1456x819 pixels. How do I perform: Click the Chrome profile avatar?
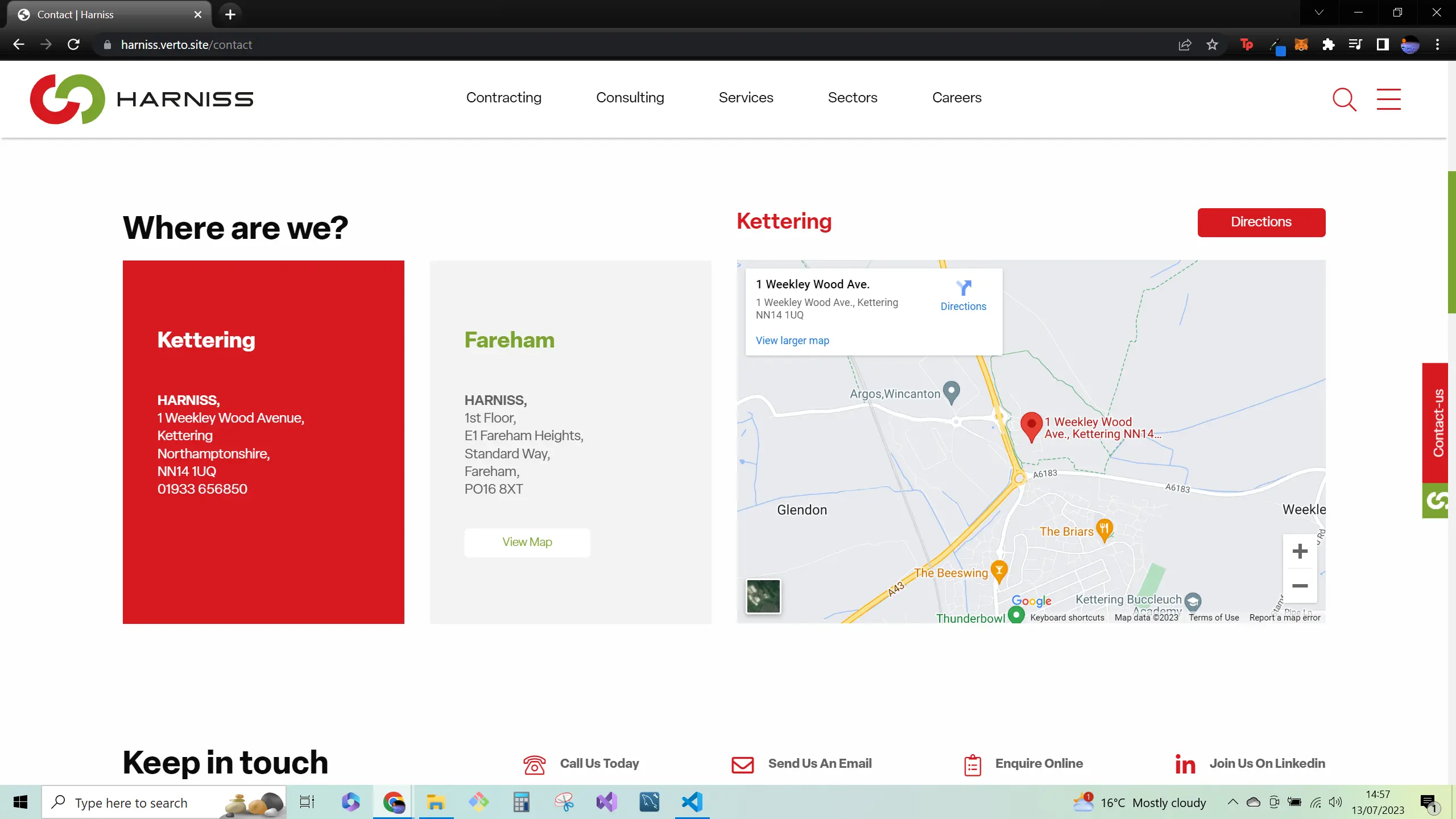1410,44
